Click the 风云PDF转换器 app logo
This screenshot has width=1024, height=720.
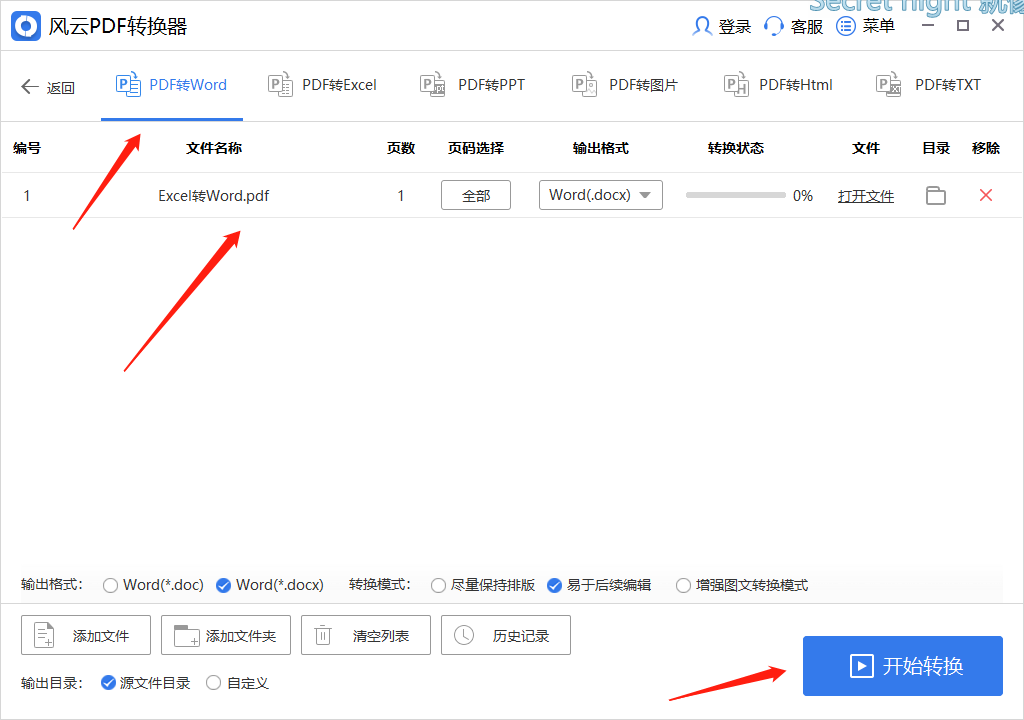(x=26, y=26)
